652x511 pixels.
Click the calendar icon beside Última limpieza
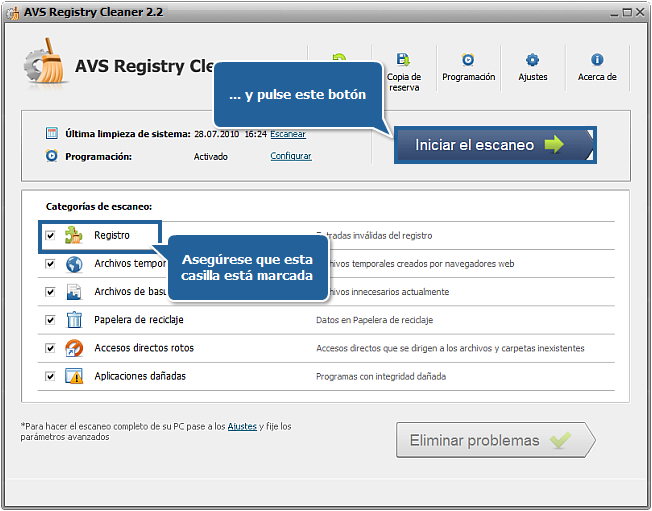[52, 133]
